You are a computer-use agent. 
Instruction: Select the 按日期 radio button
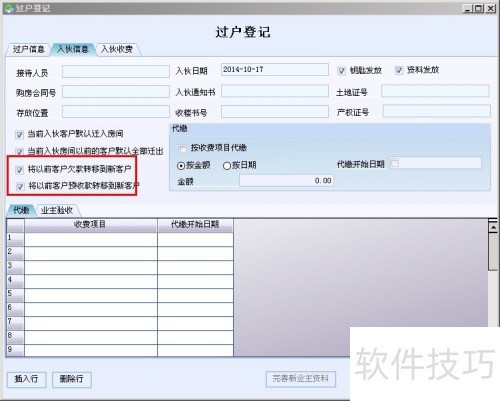tap(227, 166)
